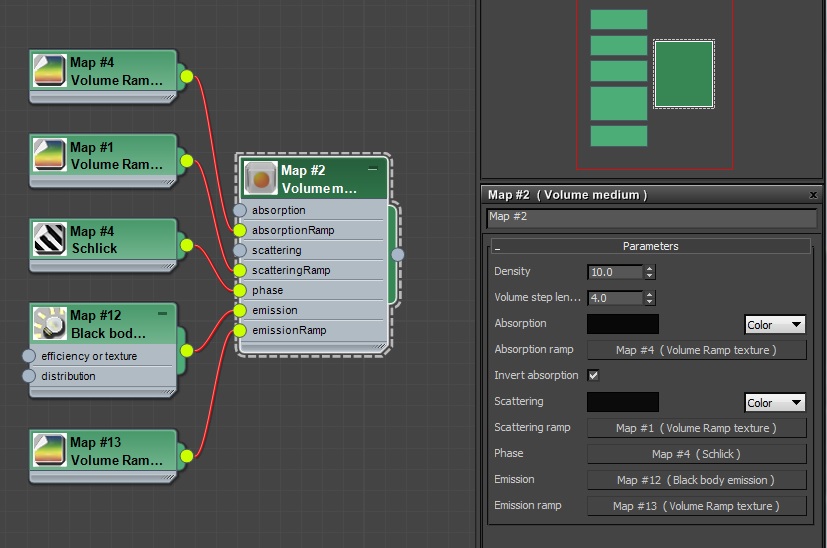Viewport: 827px width, 548px height.
Task: Collapse the Parameters rollout
Action: coord(497,246)
